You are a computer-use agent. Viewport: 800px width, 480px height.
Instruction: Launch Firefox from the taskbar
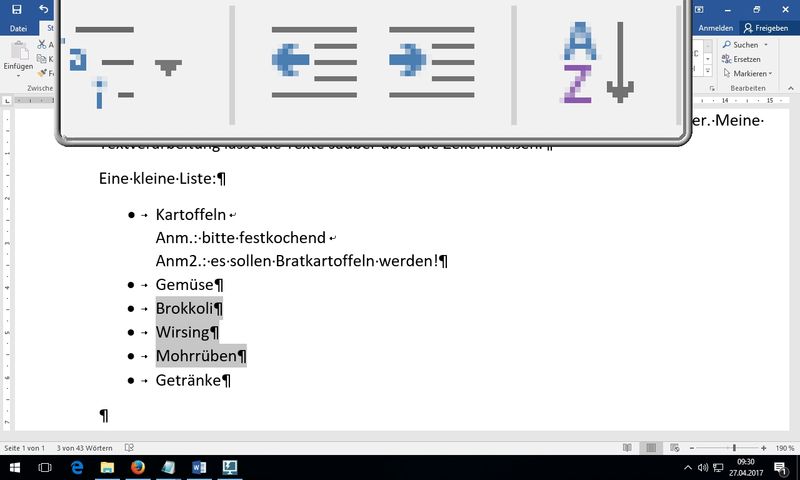[138, 467]
